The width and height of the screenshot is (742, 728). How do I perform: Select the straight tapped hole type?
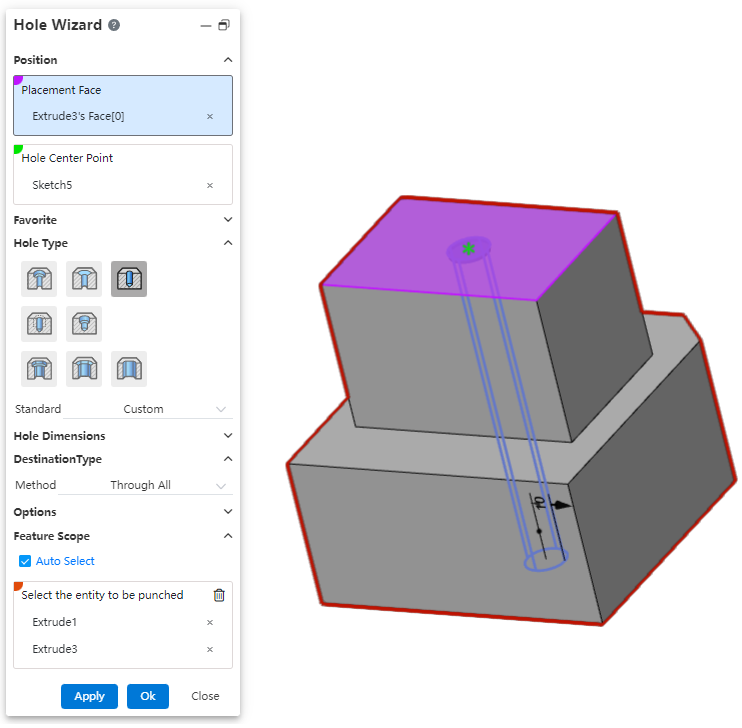pos(38,324)
